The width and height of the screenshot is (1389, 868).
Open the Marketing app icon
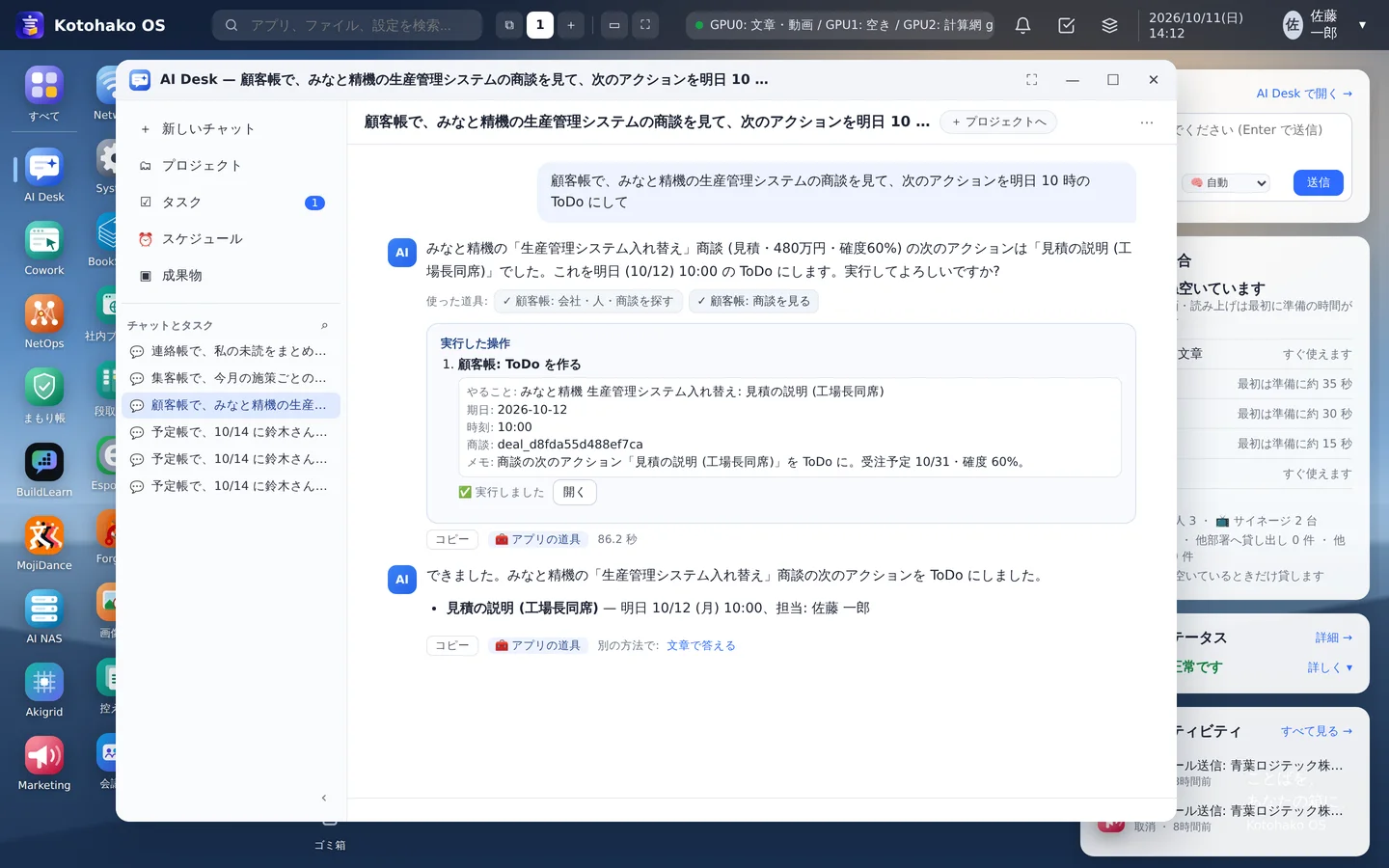click(44, 755)
